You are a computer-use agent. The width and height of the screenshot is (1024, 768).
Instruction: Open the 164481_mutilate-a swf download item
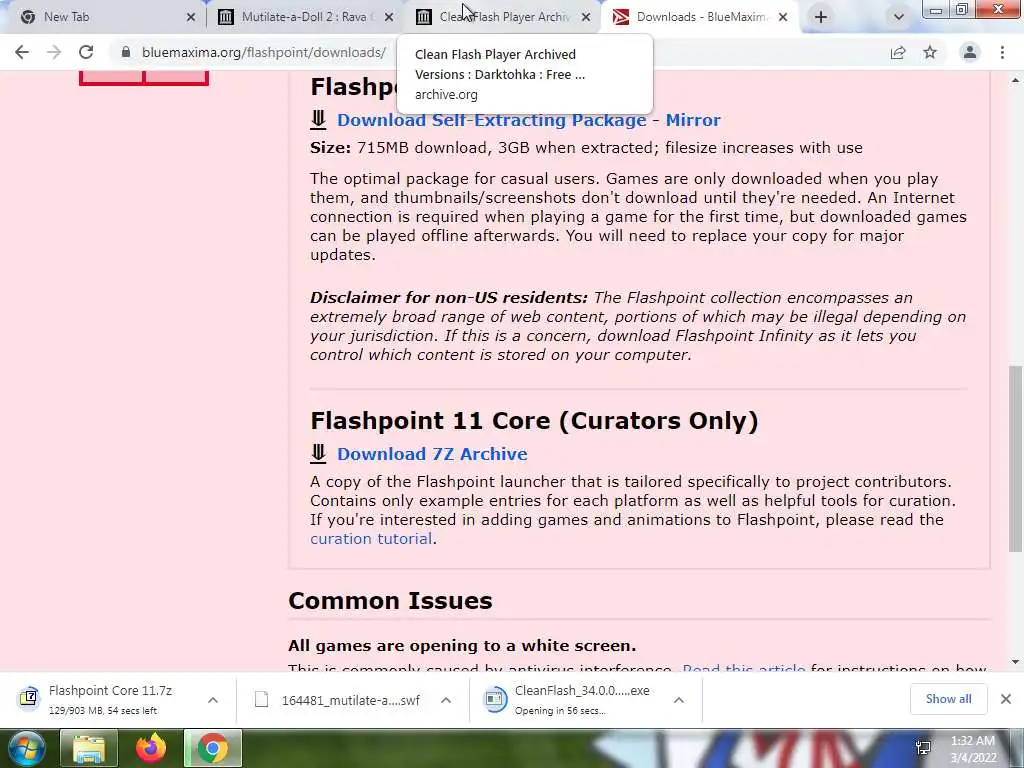(350, 700)
